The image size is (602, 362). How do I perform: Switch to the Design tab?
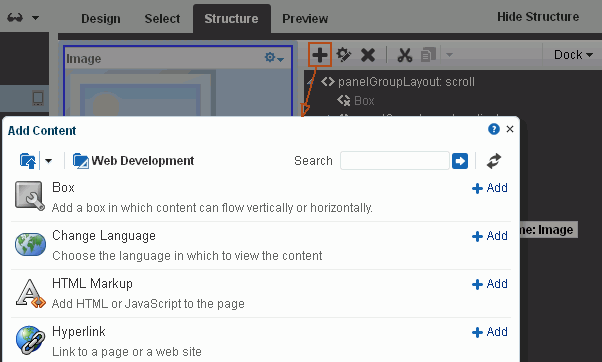click(101, 18)
